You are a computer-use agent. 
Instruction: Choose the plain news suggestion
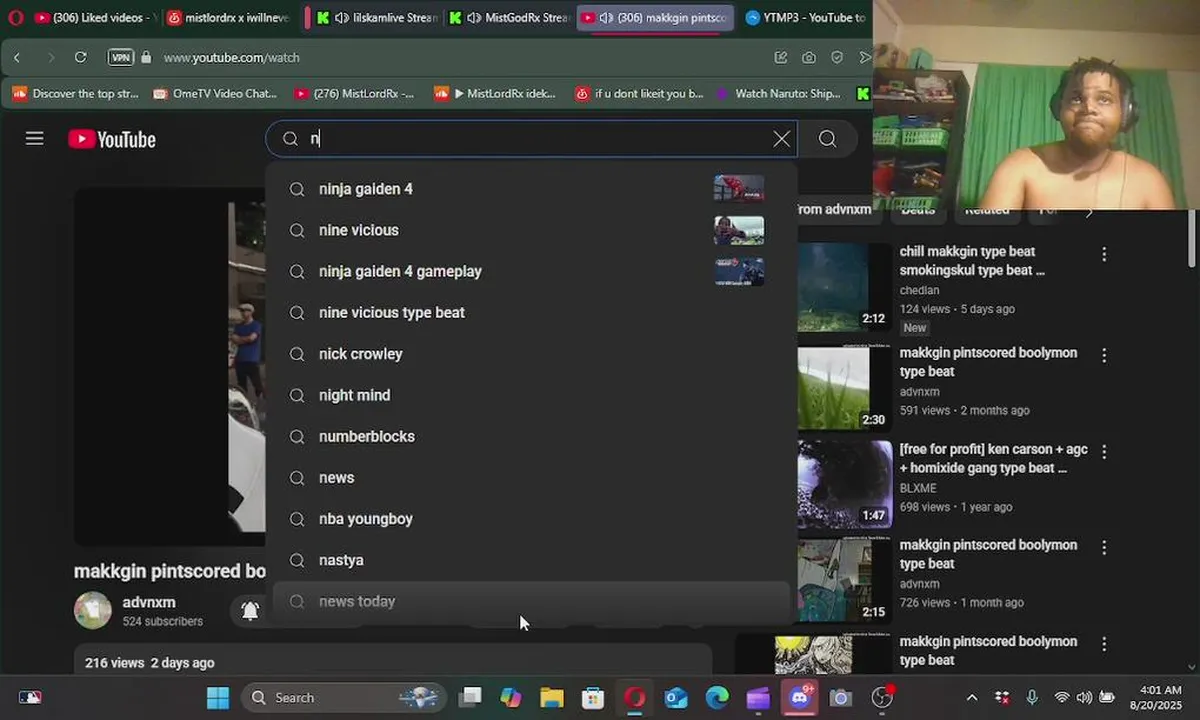pyautogui.click(x=530, y=478)
